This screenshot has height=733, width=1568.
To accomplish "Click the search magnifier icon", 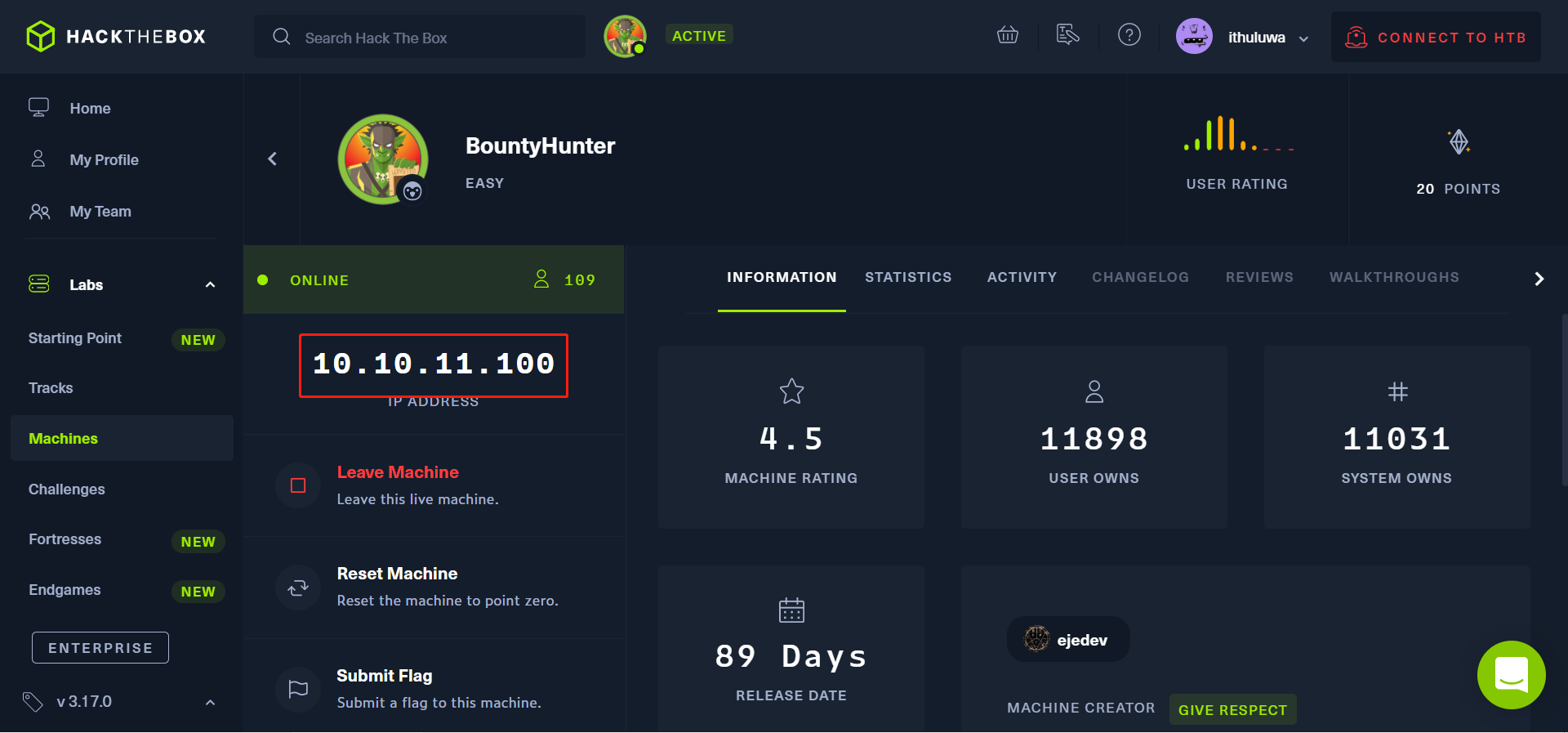I will pos(282,37).
